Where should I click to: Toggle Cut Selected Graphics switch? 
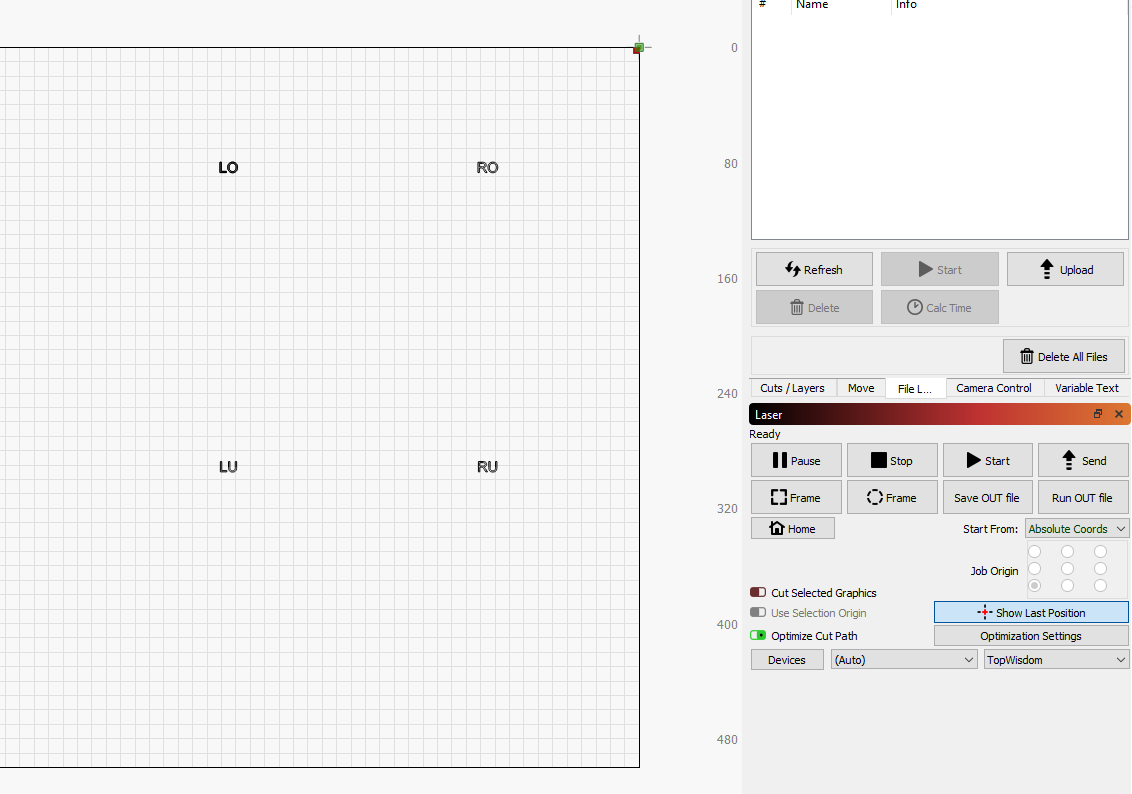pyautogui.click(x=758, y=593)
